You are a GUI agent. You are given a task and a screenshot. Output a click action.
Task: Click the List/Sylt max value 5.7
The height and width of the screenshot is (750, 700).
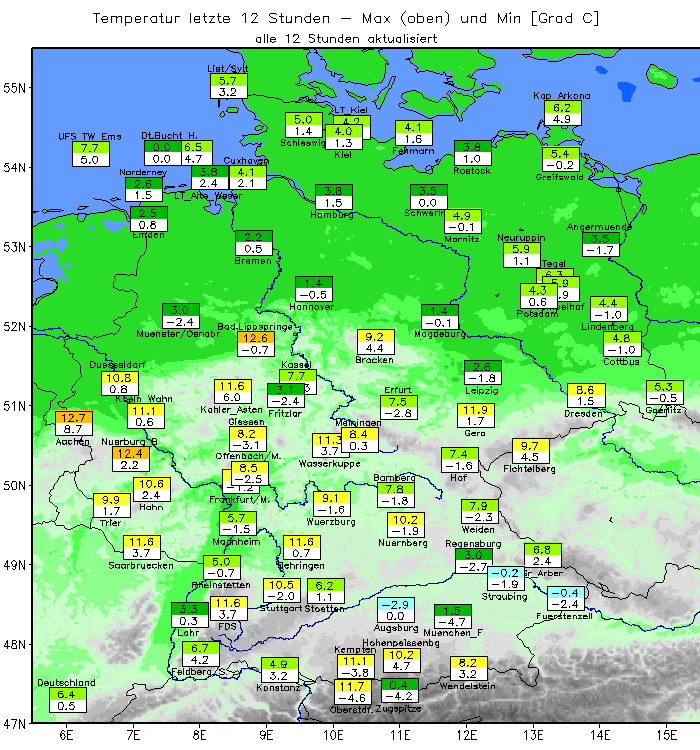coord(228,81)
